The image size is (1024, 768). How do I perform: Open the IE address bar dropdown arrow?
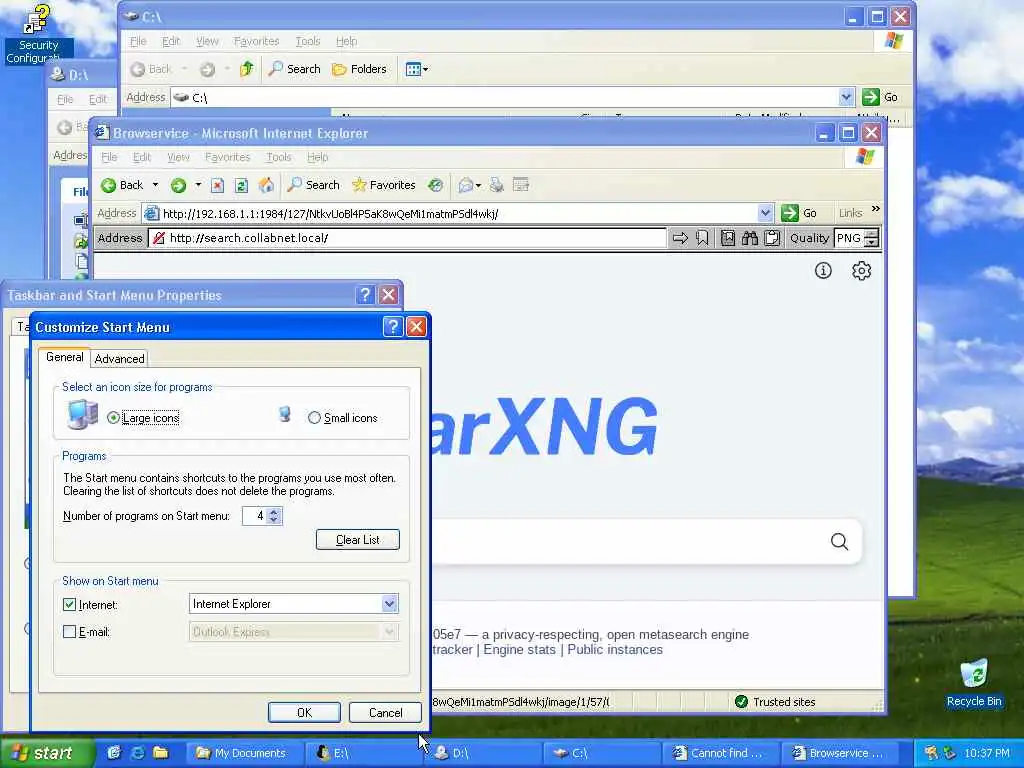pyautogui.click(x=765, y=213)
